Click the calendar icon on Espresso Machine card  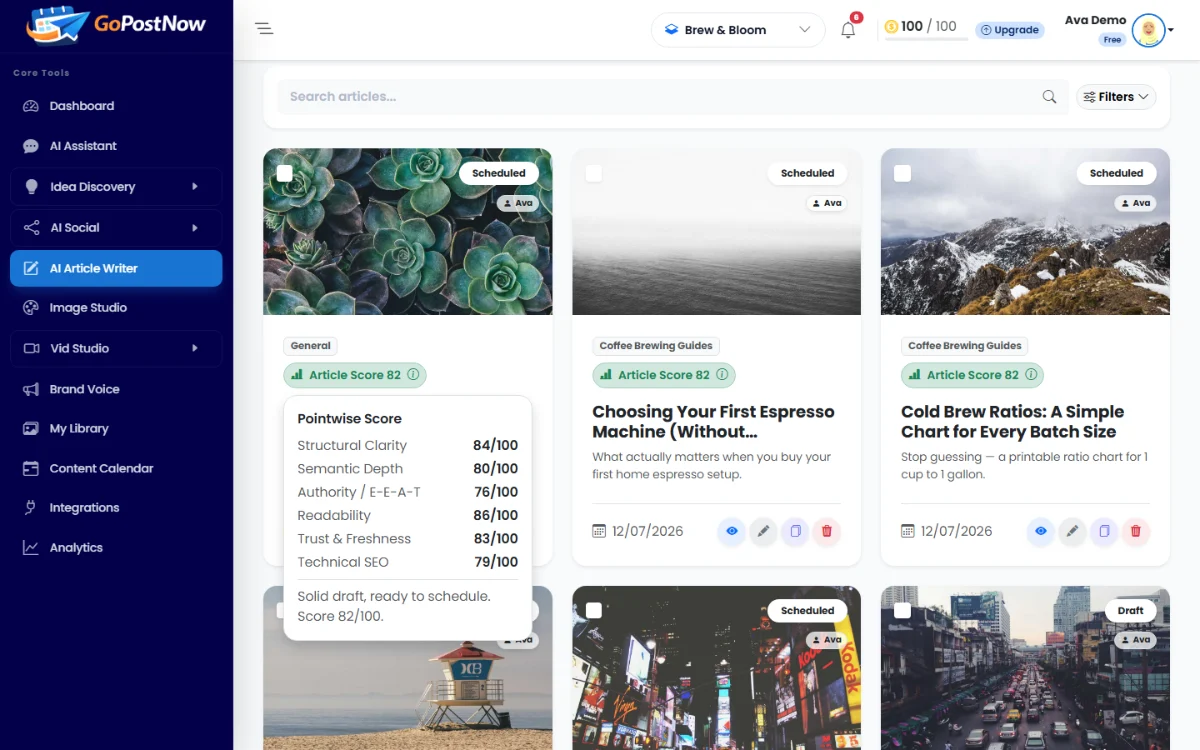599,531
